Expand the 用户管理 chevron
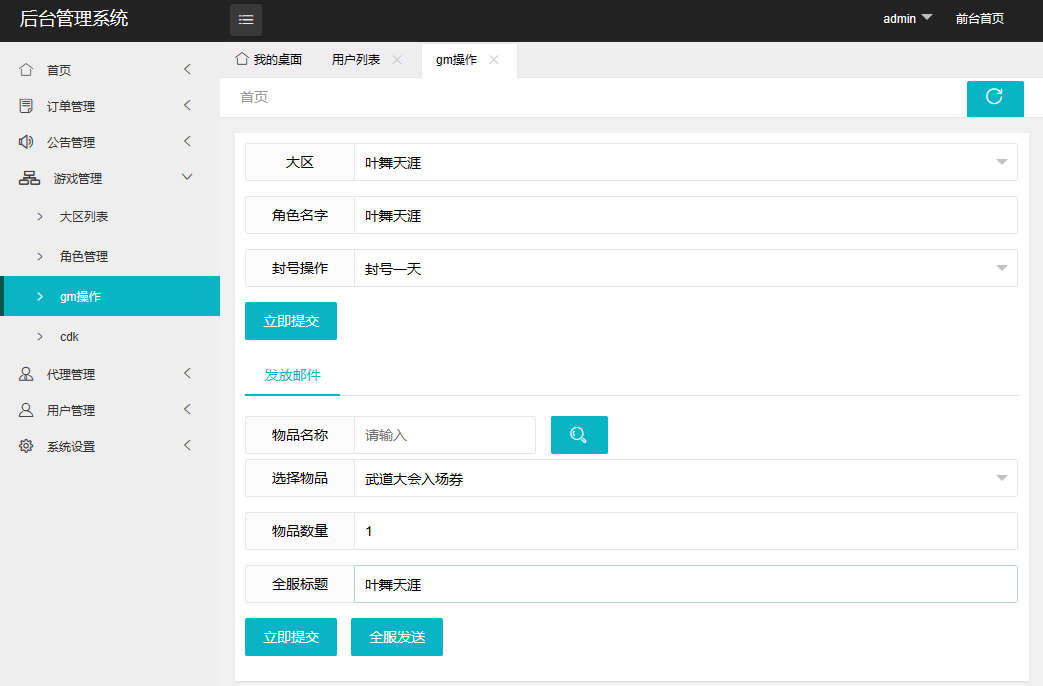Viewport: 1043px width, 686px height. (x=188, y=409)
